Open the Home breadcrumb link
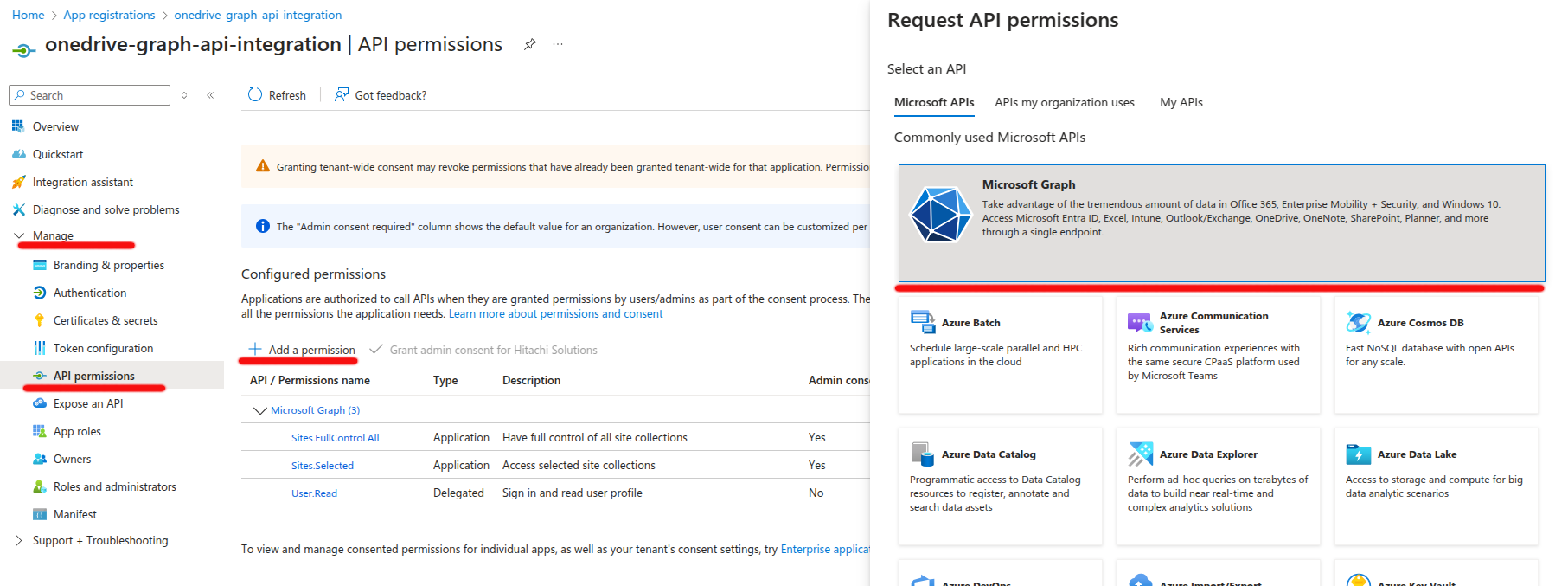 coord(29,15)
